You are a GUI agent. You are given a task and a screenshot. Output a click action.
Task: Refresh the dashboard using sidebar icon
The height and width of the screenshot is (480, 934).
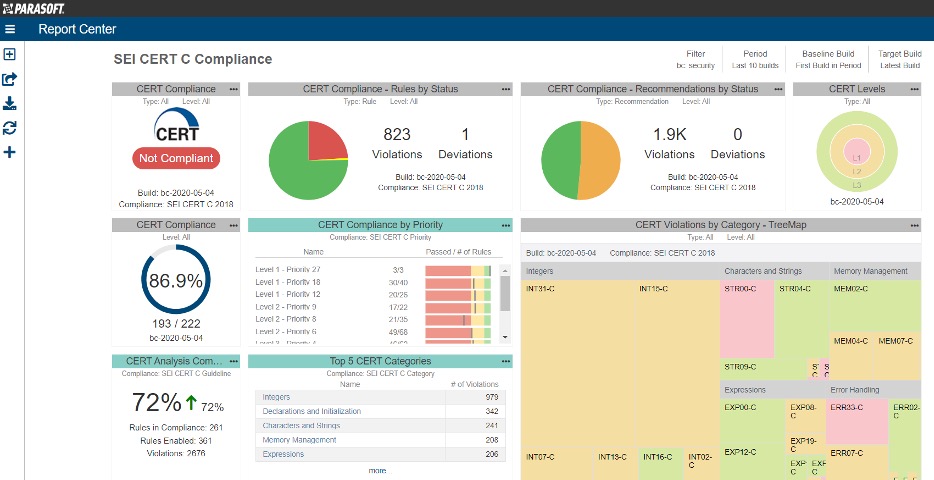[x=10, y=128]
